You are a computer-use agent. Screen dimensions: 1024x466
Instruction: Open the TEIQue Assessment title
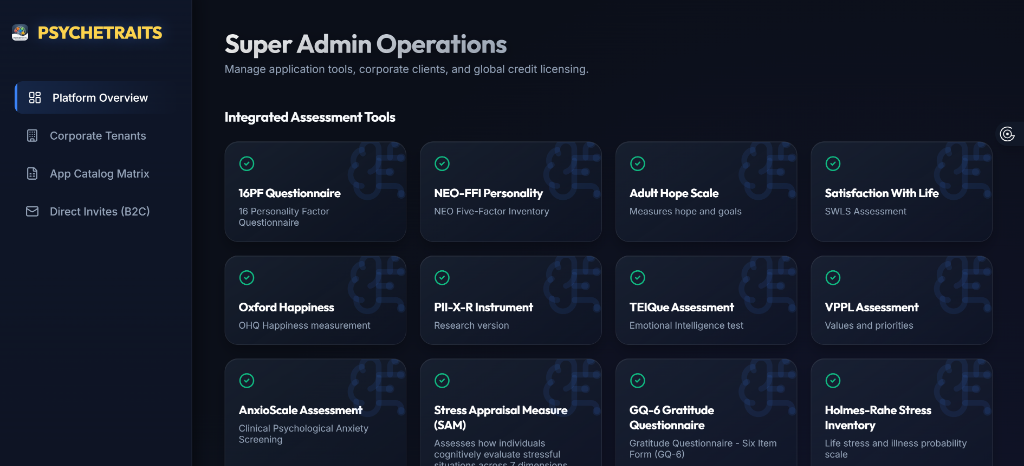[682, 307]
